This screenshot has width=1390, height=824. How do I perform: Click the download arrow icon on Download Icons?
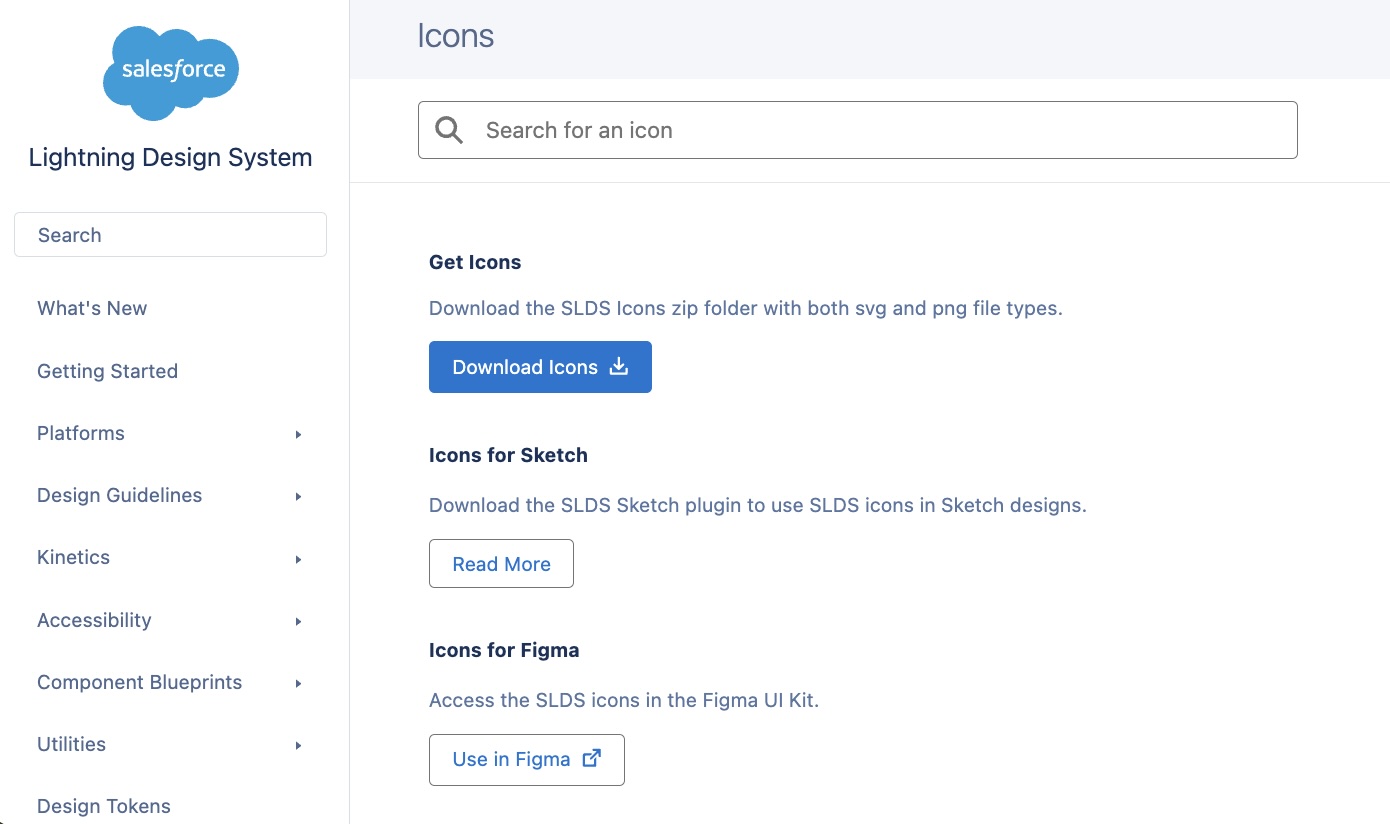tap(619, 367)
